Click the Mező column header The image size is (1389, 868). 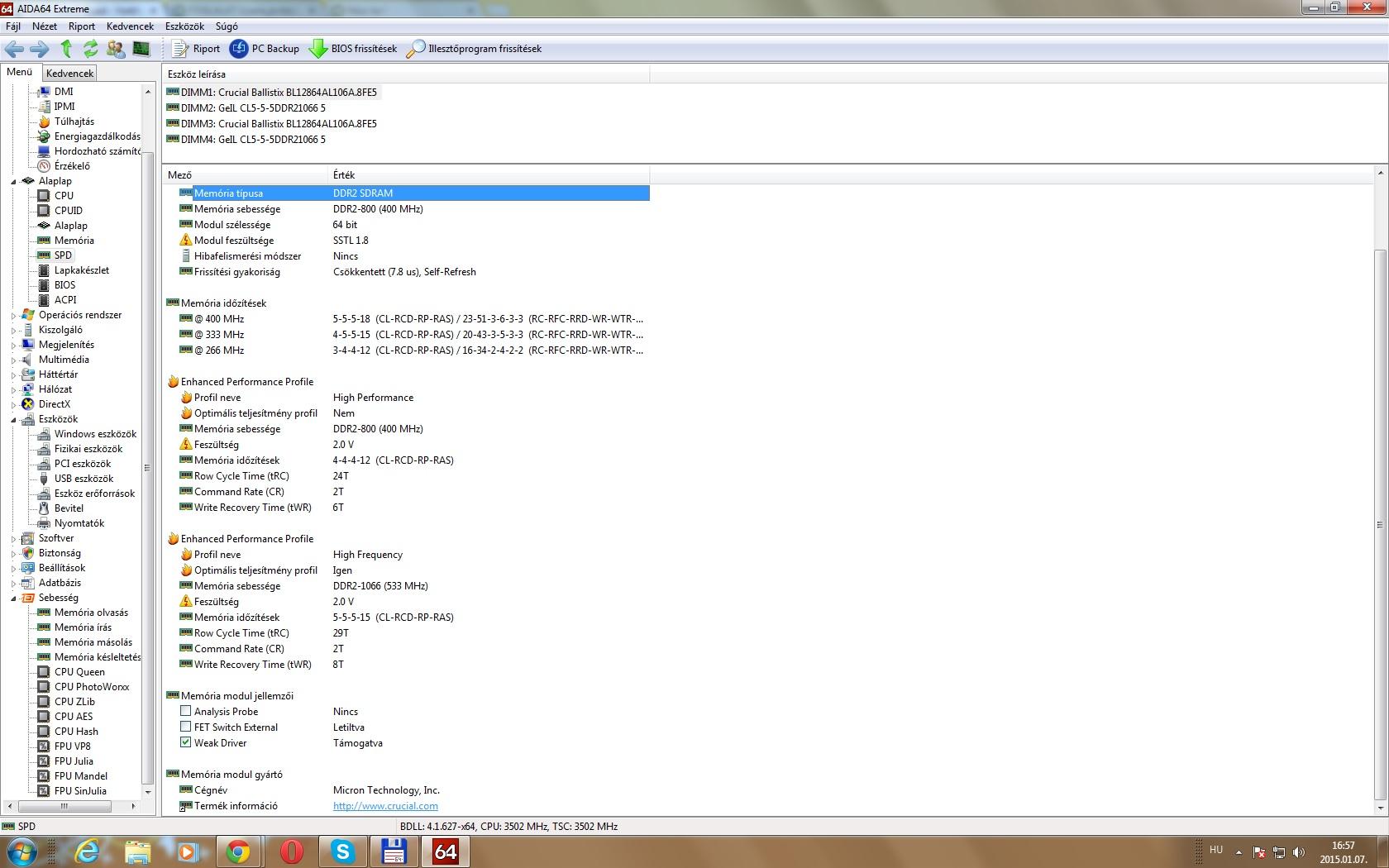point(246,175)
